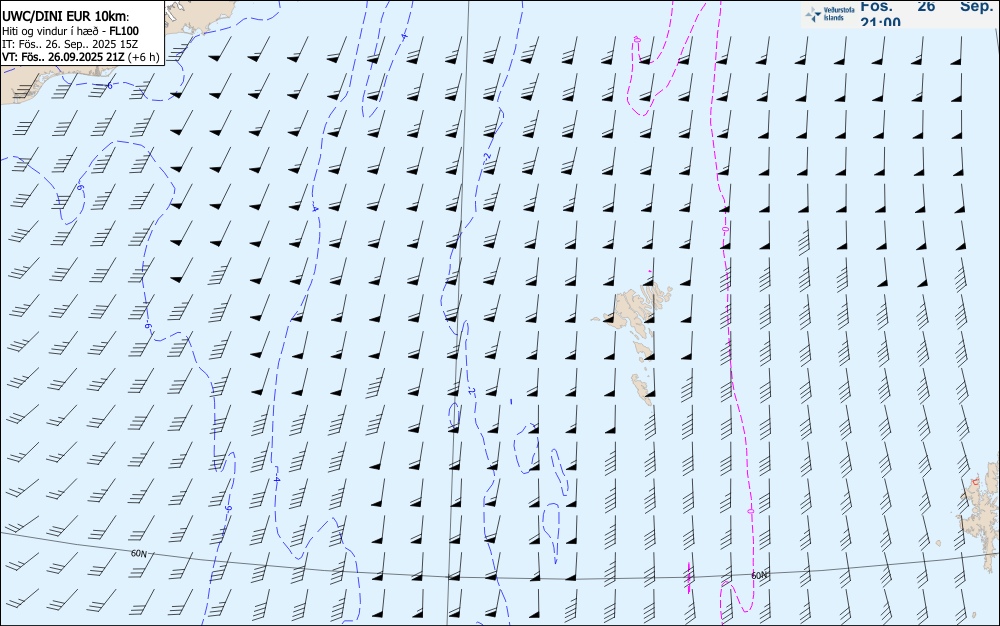Click the day number '26' in the header
Screen dimensions: 1000x626
[927, 6]
